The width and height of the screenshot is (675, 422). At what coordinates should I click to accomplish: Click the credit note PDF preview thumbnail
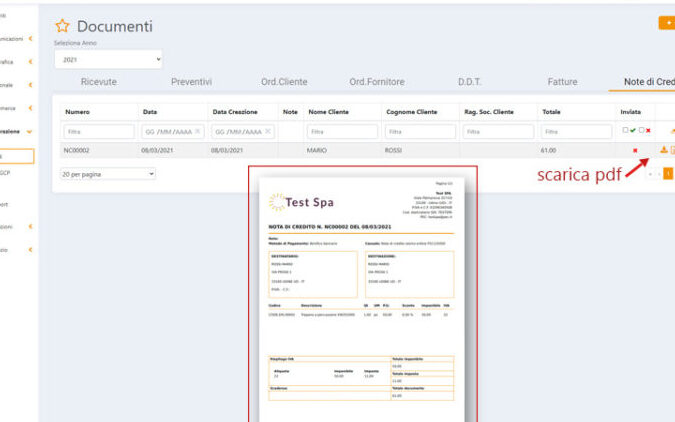[x=363, y=295]
